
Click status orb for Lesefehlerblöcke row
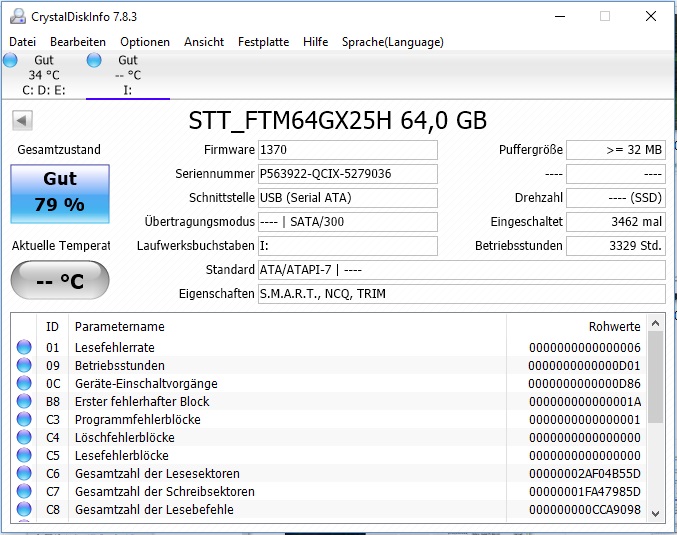click(24, 455)
